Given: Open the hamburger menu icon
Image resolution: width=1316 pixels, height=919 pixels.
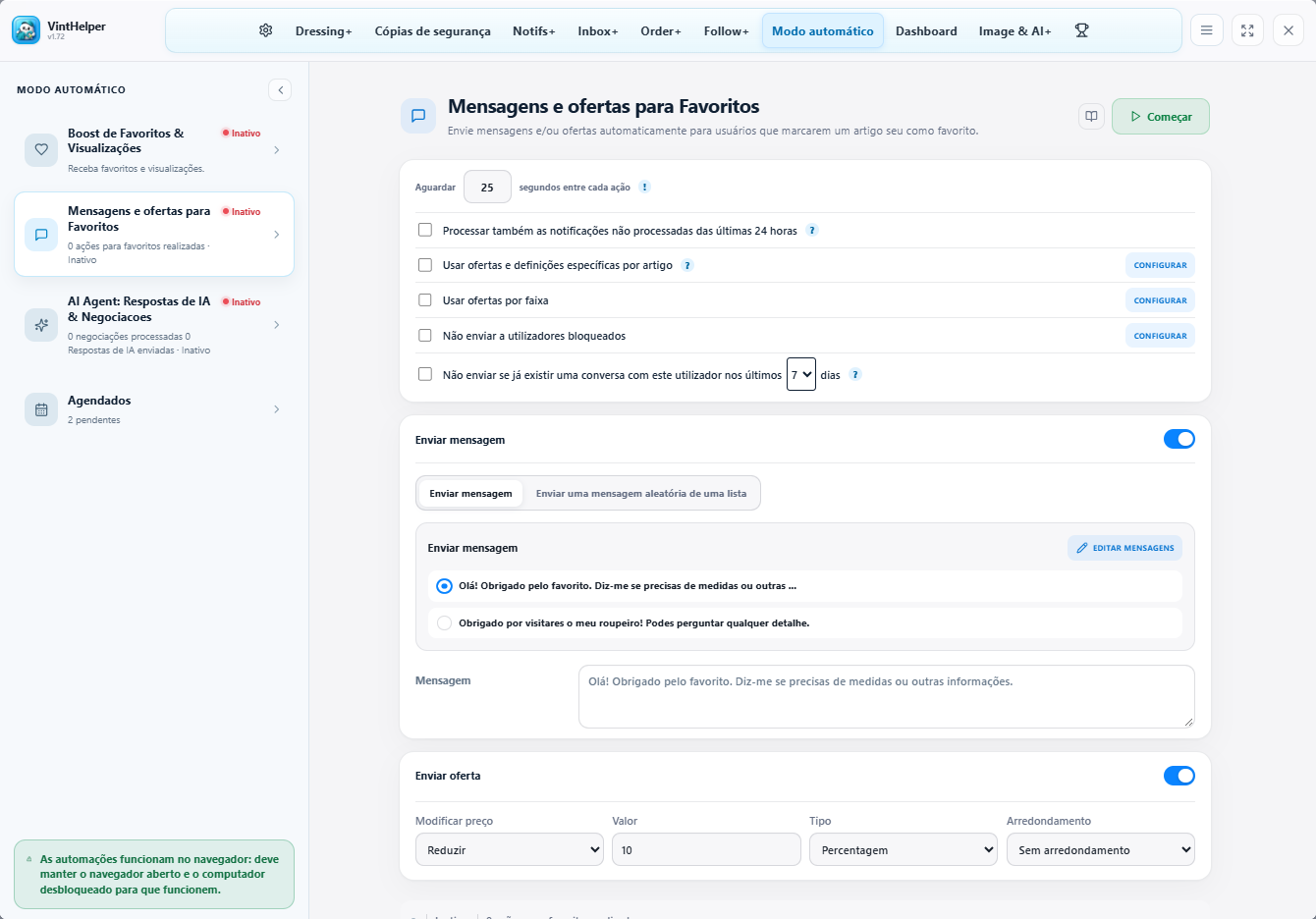Looking at the screenshot, I should point(1206,30).
